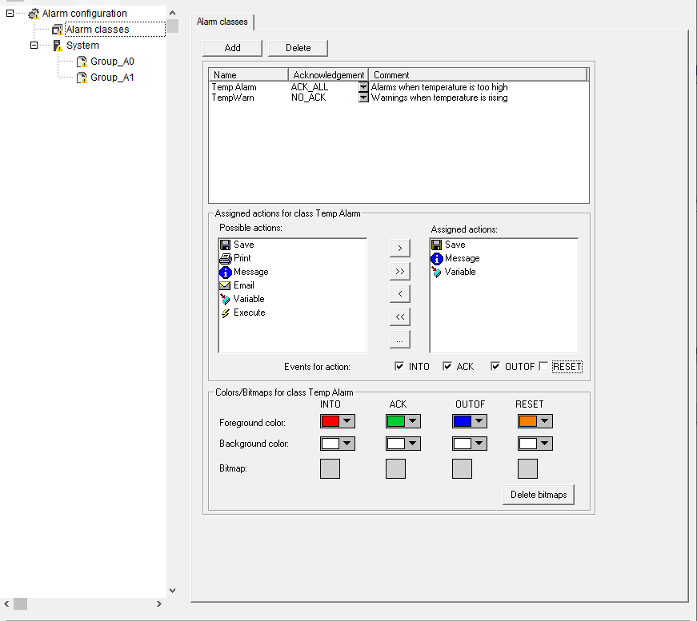Click the Email icon in Possible actions

[225, 285]
